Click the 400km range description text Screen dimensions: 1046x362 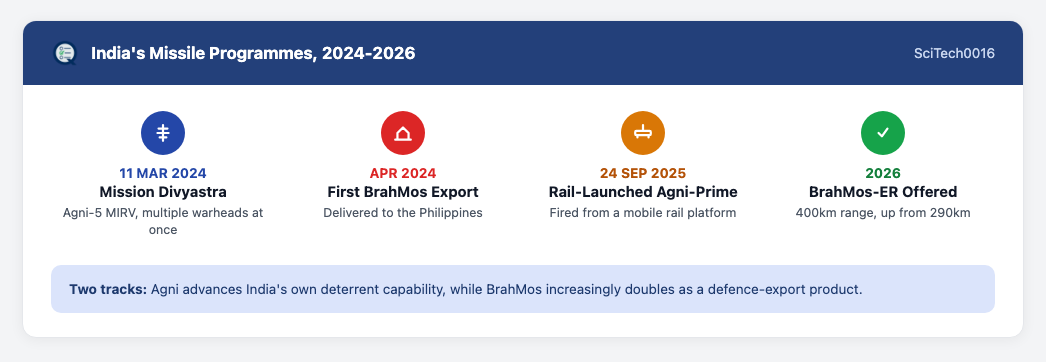point(883,213)
